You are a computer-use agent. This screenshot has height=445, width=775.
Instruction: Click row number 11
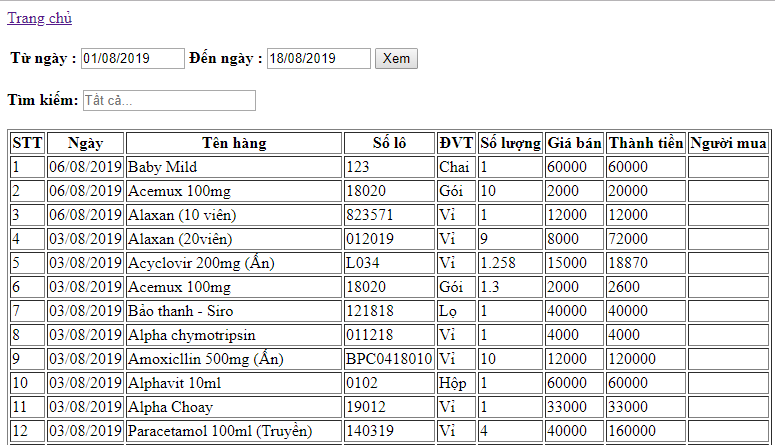[28, 407]
